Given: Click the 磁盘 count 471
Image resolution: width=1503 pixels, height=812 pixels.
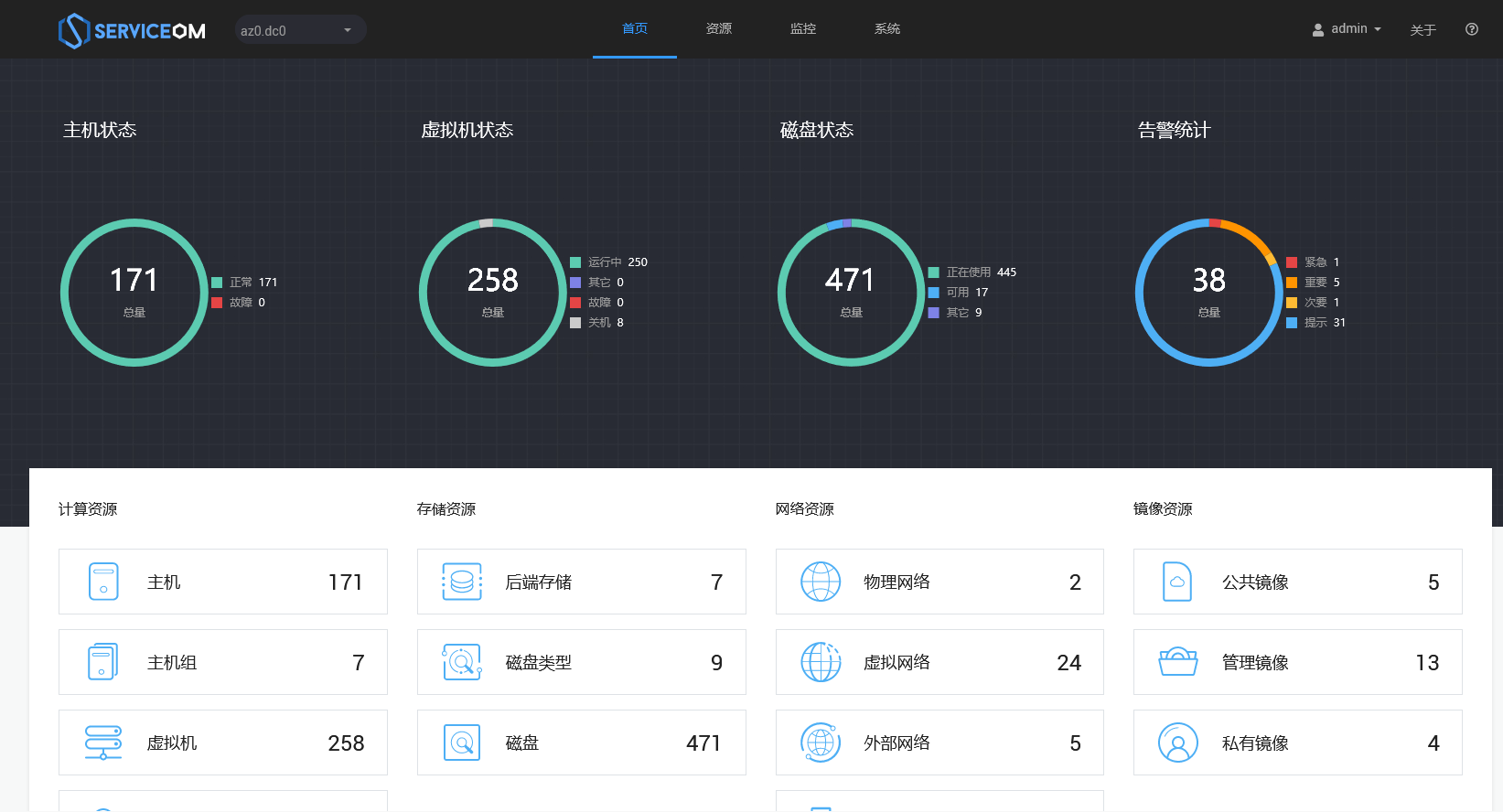Looking at the screenshot, I should 704,743.
